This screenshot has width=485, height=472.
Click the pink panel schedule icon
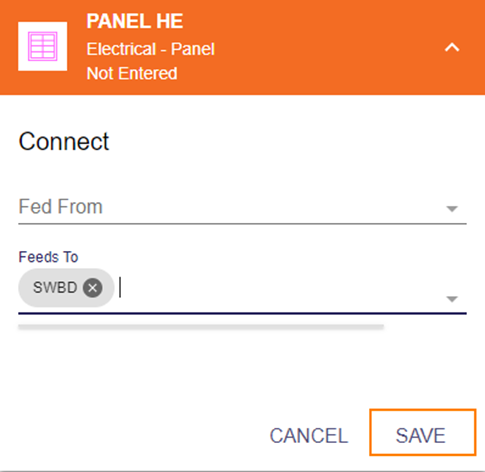[x=42, y=46]
